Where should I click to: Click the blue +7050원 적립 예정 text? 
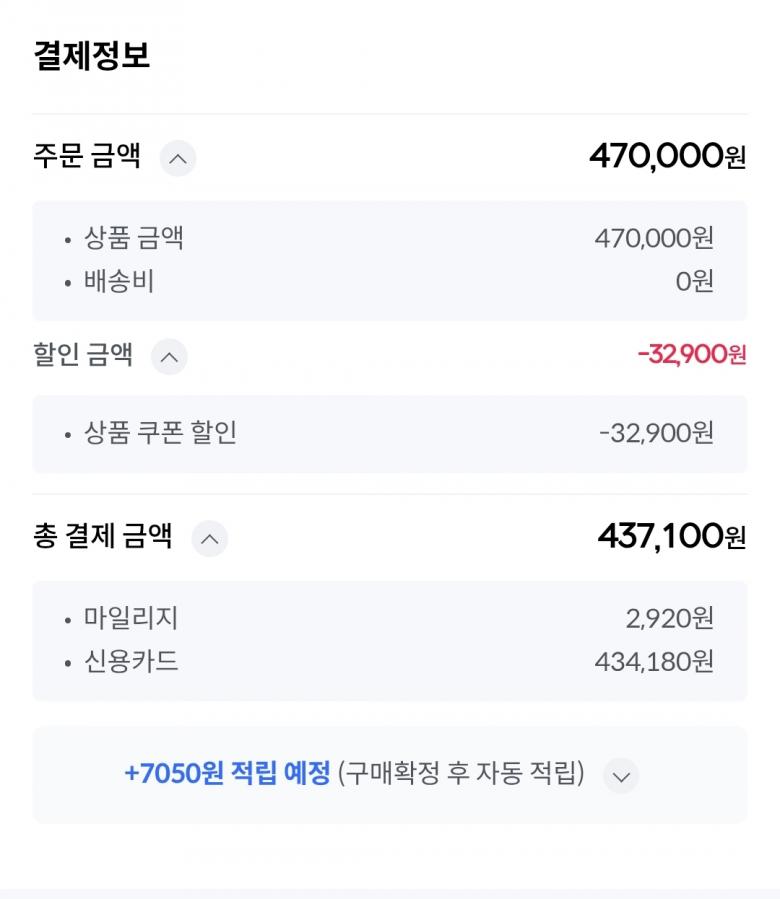pos(227,774)
